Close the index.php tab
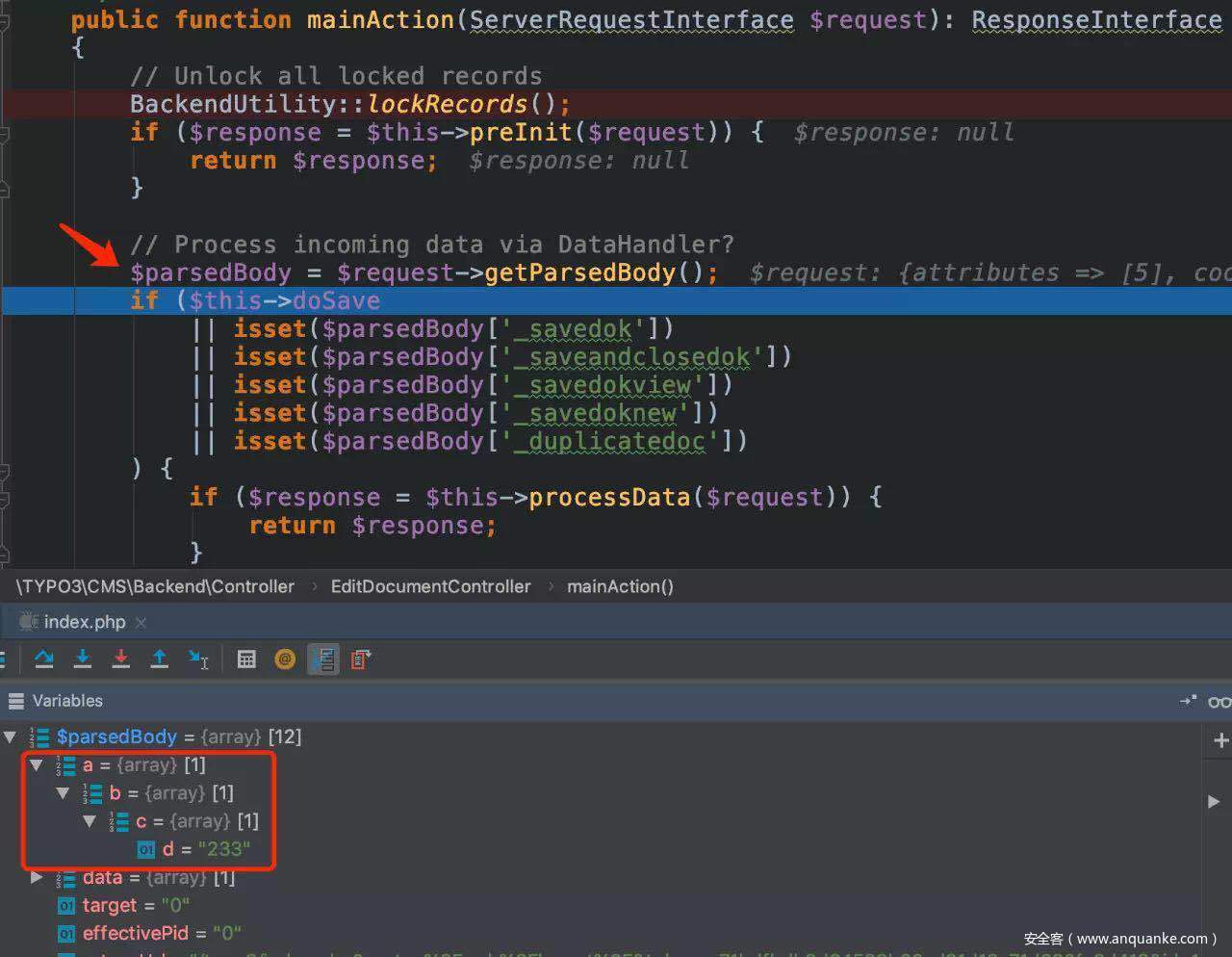Image resolution: width=1232 pixels, height=957 pixels. pyautogui.click(x=141, y=623)
